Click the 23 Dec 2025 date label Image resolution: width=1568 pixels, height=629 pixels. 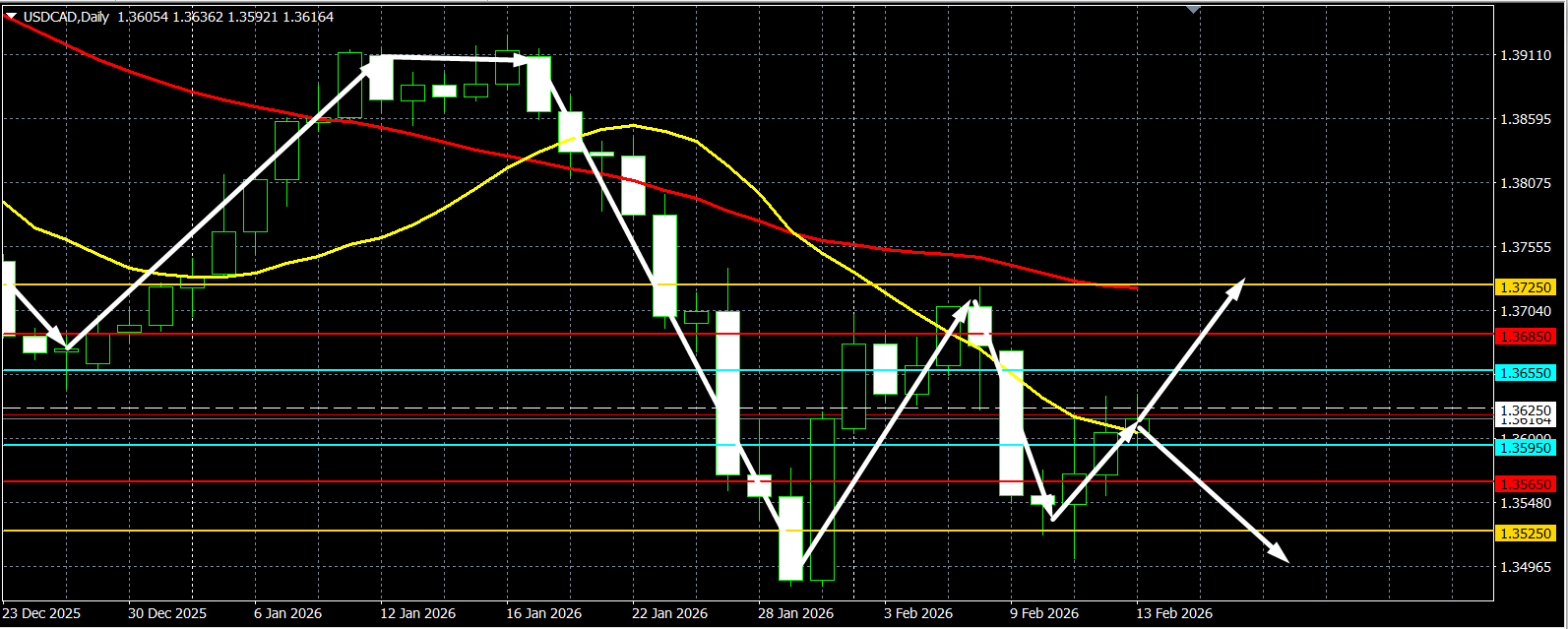click(x=41, y=613)
